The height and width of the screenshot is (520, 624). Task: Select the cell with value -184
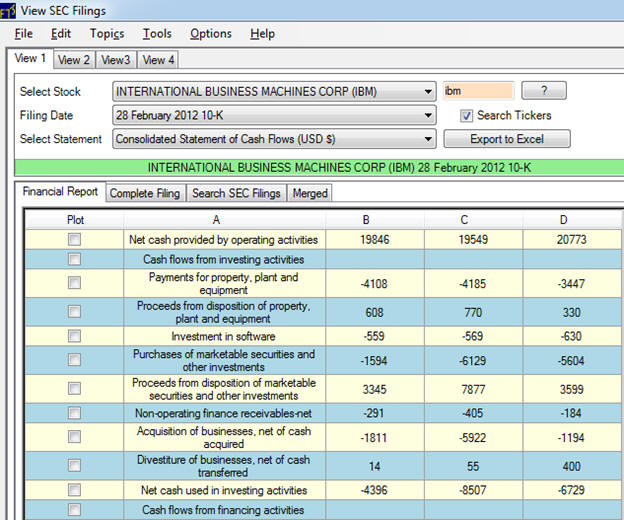point(571,413)
